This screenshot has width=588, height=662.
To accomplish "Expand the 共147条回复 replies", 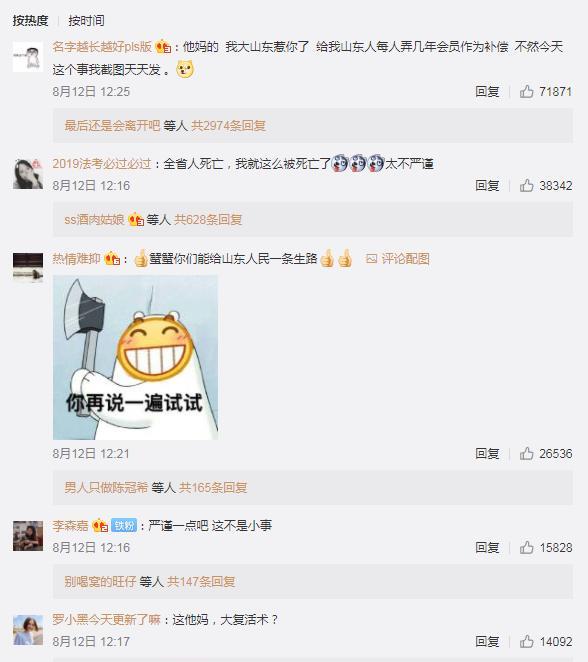I will click(x=201, y=582).
